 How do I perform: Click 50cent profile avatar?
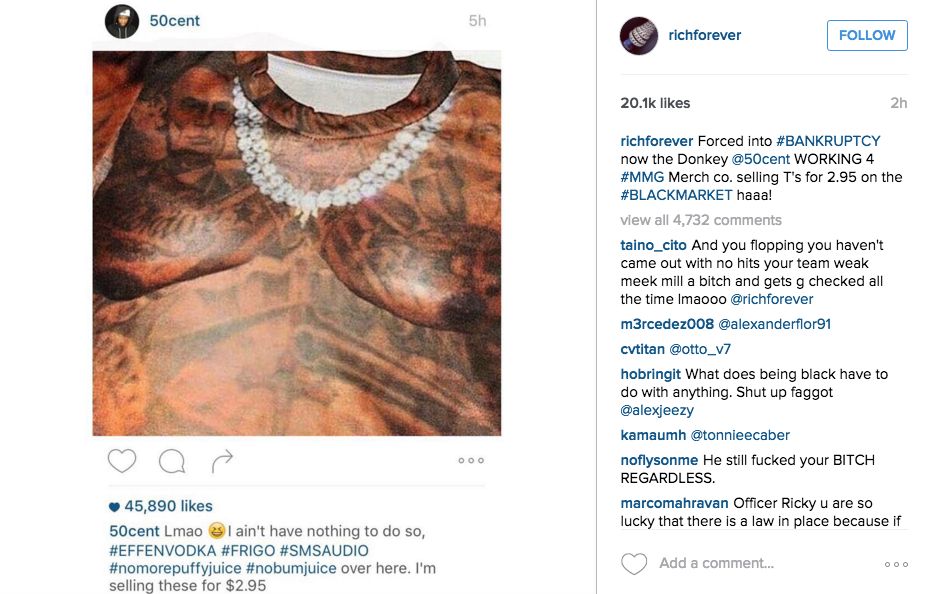pos(122,21)
